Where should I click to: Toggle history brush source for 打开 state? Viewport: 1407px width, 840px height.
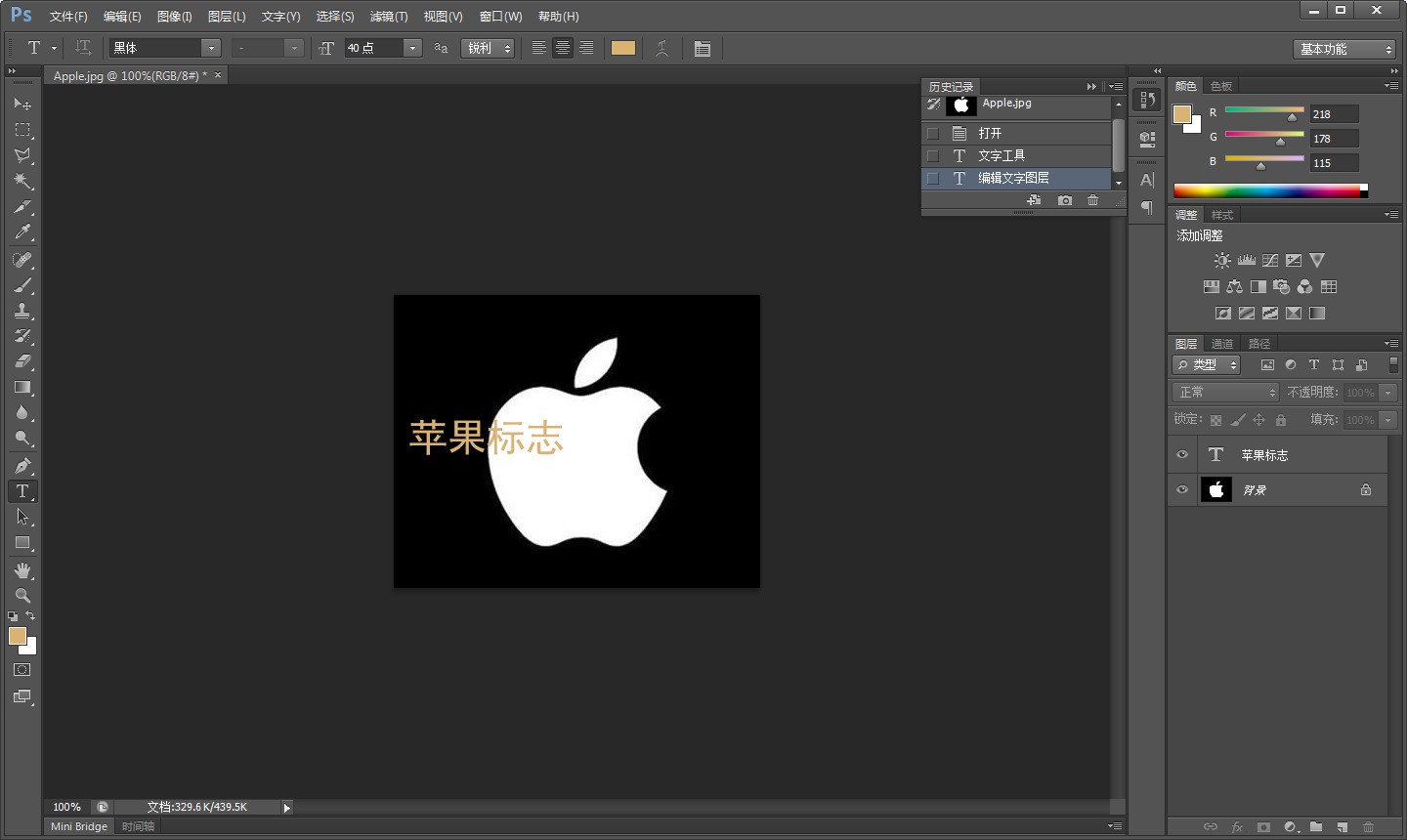pos(932,133)
